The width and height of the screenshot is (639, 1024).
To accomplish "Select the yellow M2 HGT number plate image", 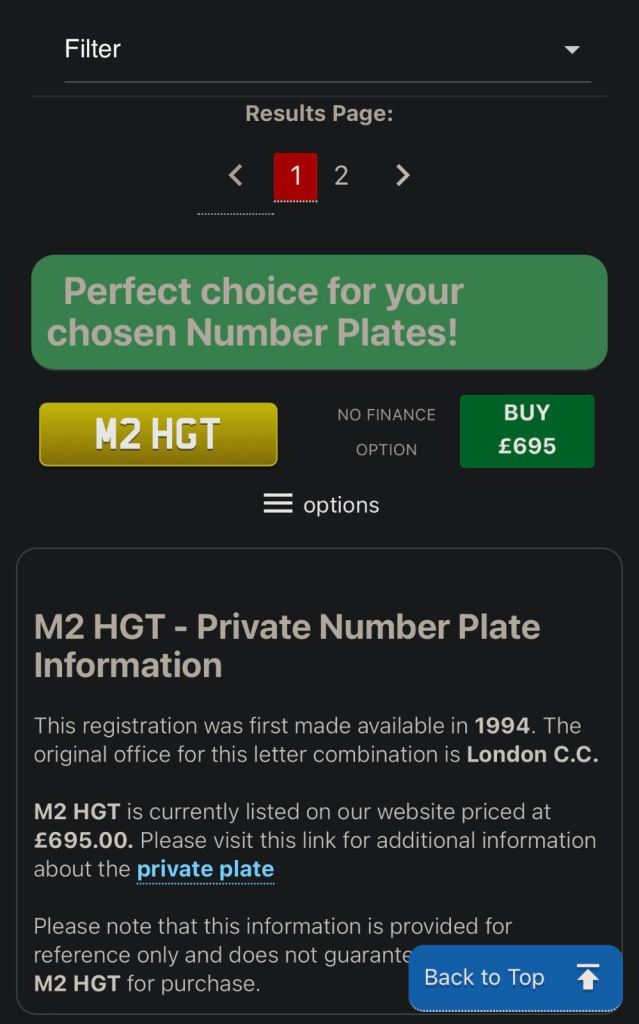I will tap(157, 433).
